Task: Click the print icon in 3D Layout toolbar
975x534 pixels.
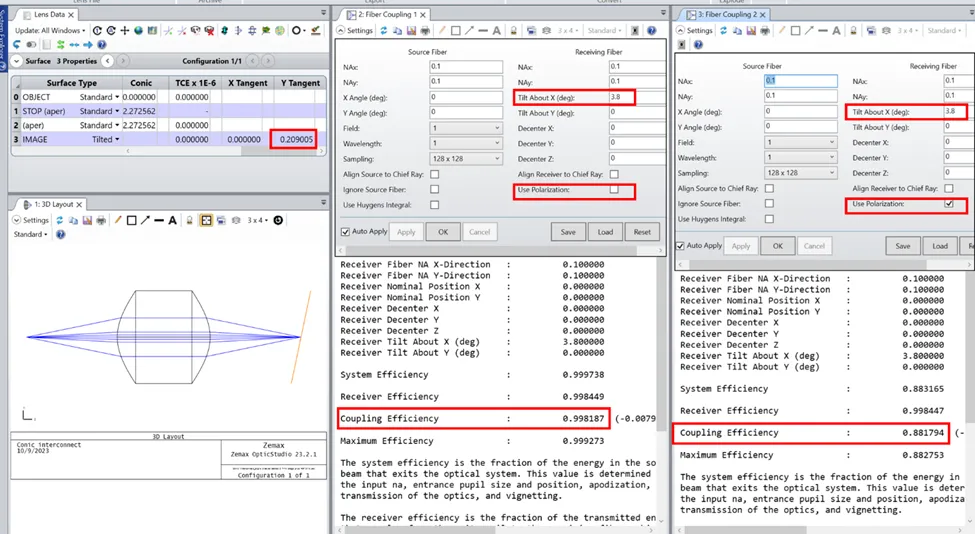Action: 101,220
